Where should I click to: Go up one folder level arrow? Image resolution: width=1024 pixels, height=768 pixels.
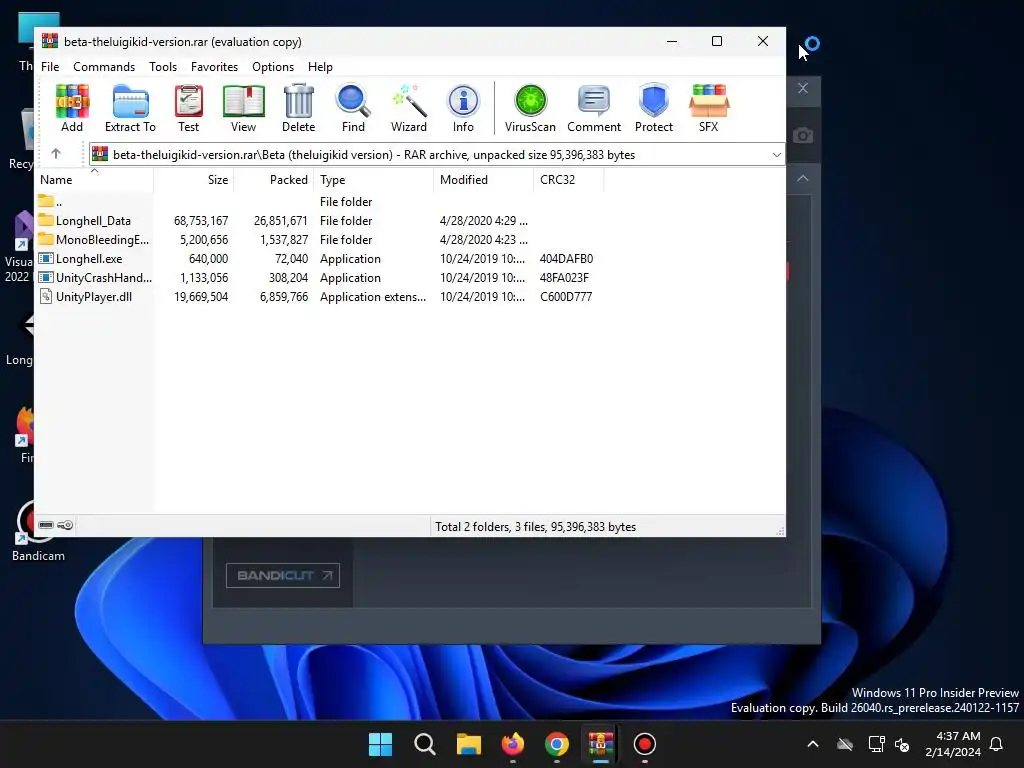coord(56,154)
